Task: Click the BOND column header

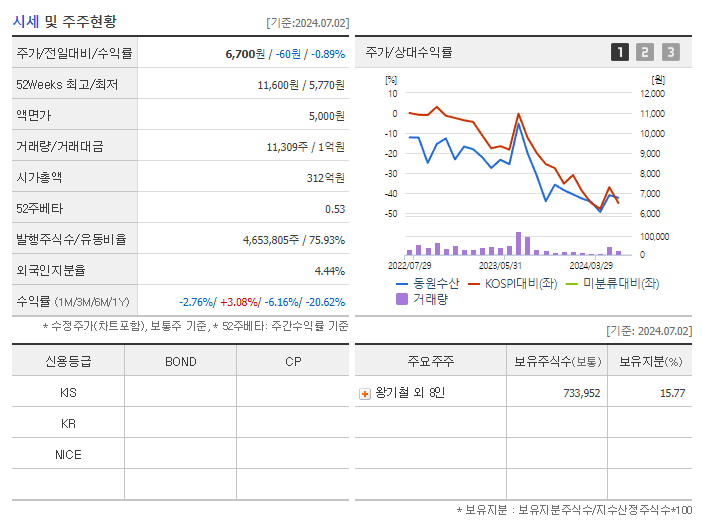Action: point(181,362)
